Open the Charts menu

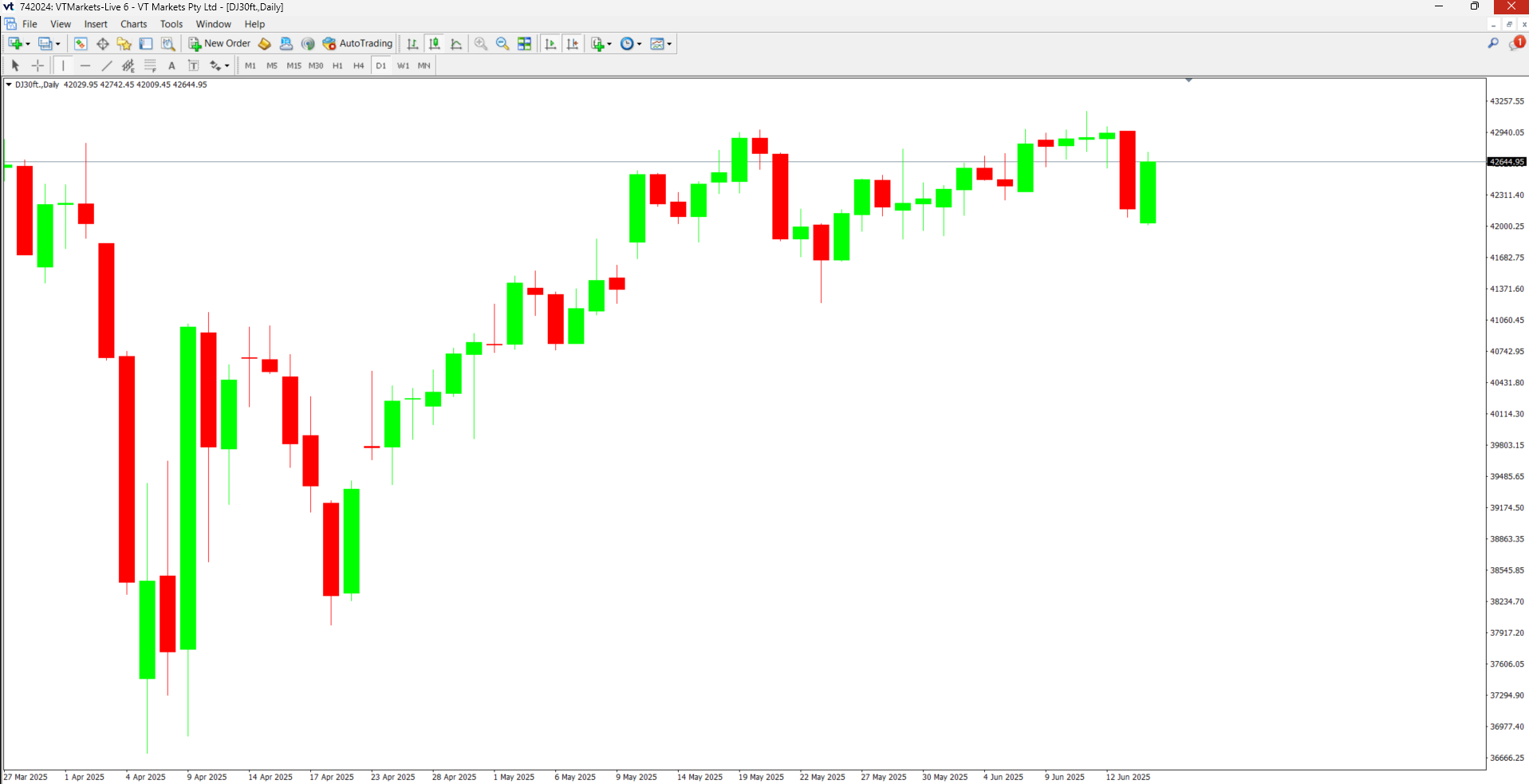[x=134, y=24]
